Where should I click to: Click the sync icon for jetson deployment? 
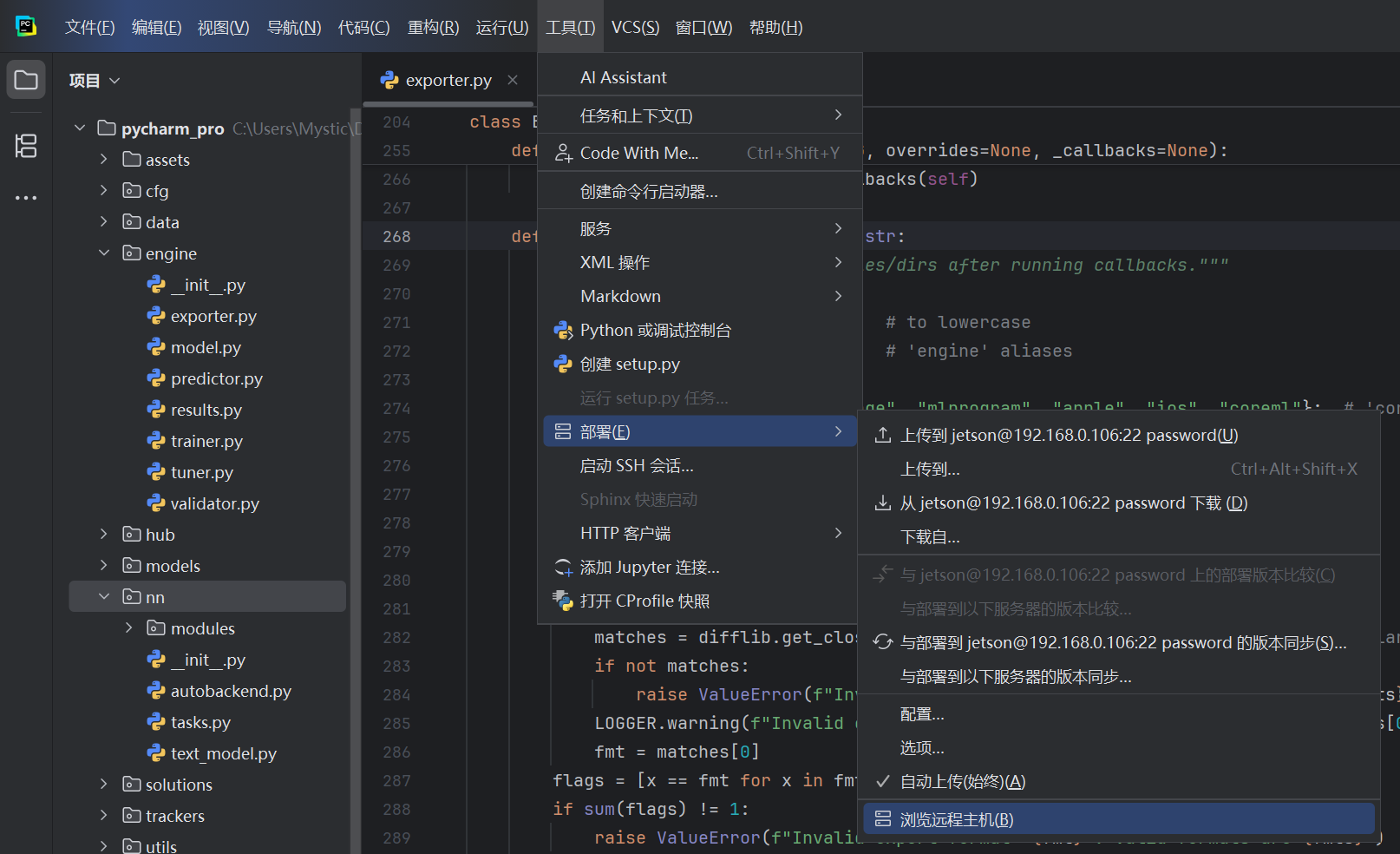(x=883, y=642)
